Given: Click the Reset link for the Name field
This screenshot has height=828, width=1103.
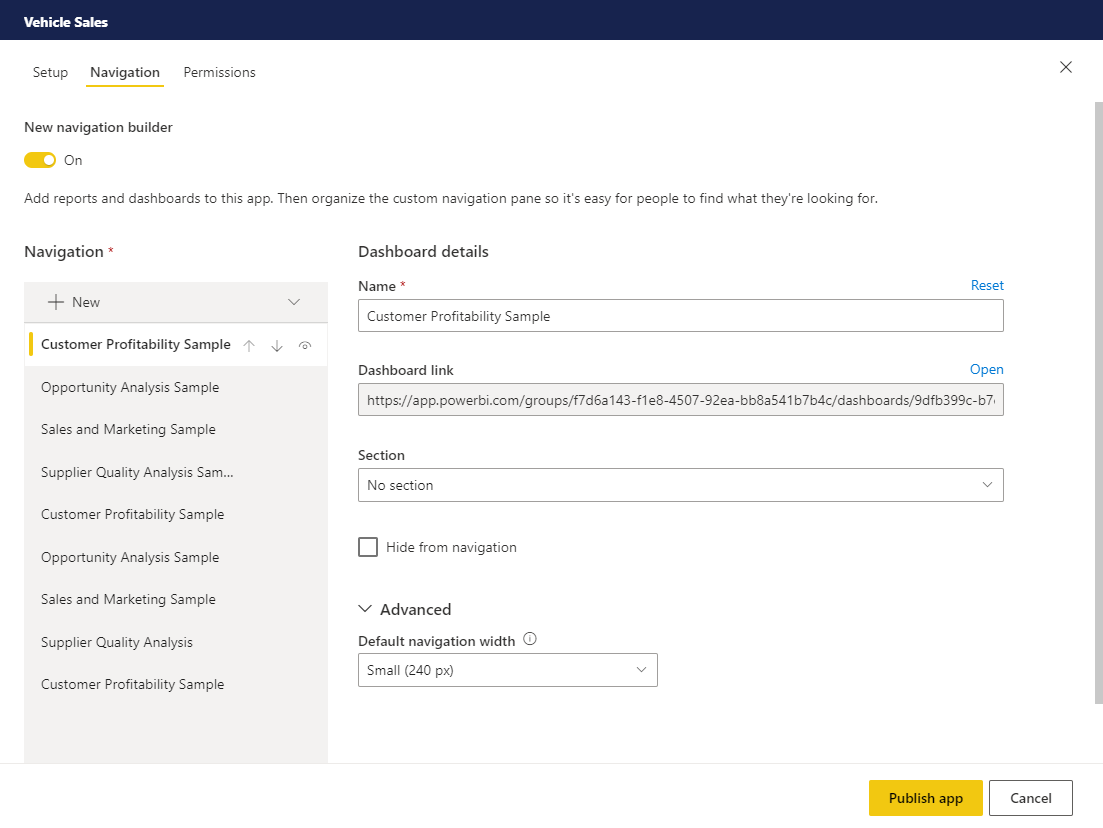Looking at the screenshot, I should click(x=987, y=285).
